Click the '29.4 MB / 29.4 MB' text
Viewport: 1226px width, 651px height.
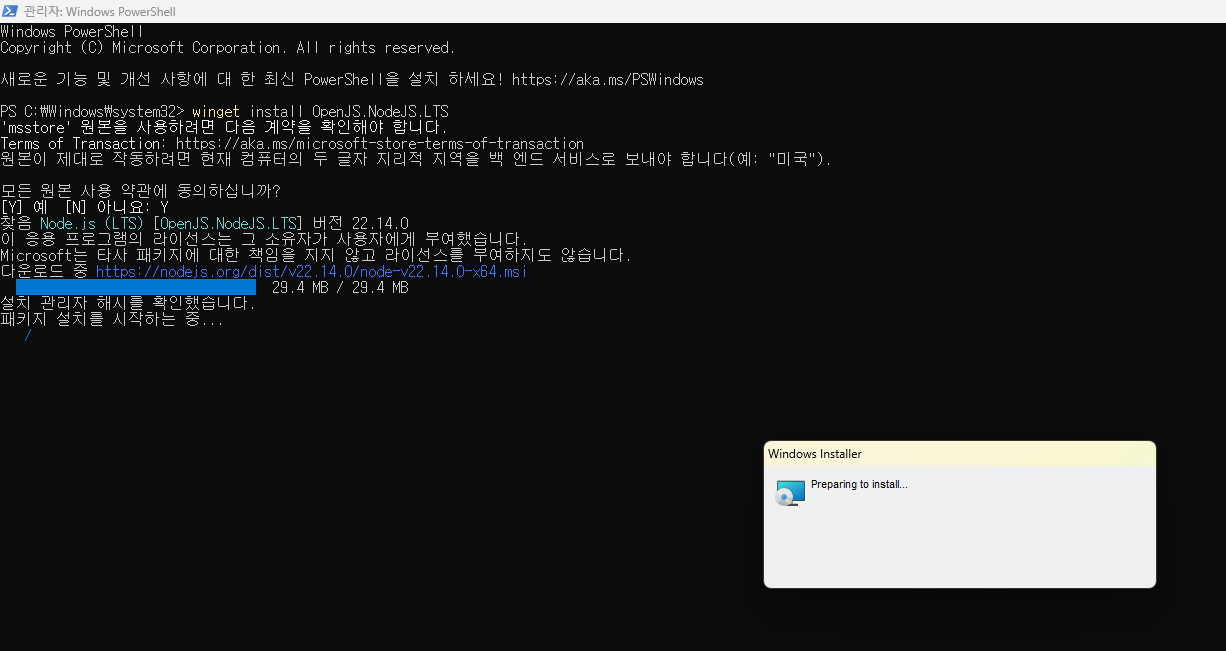[x=340, y=287]
